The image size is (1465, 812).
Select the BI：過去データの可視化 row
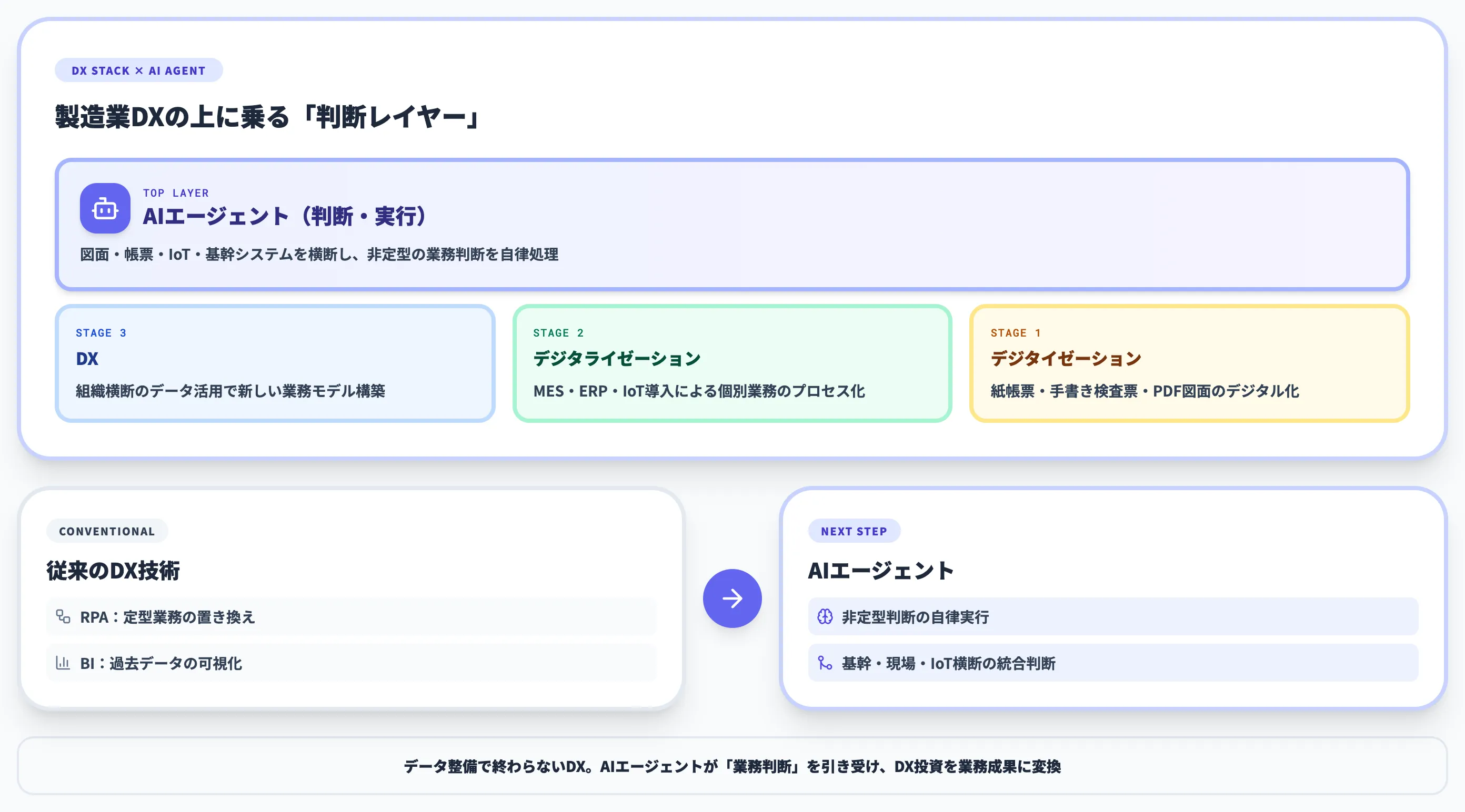tap(353, 663)
